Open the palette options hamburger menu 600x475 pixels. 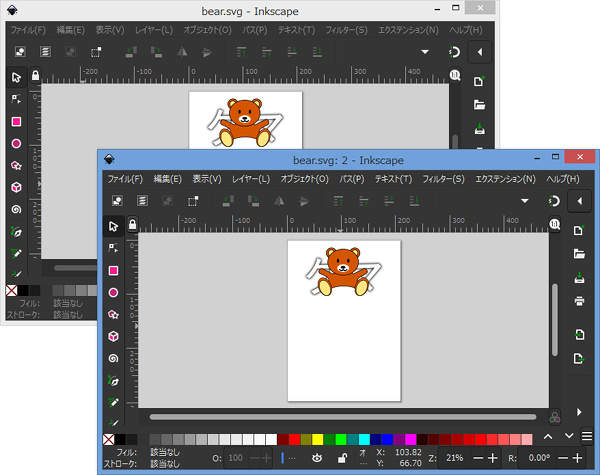587,436
